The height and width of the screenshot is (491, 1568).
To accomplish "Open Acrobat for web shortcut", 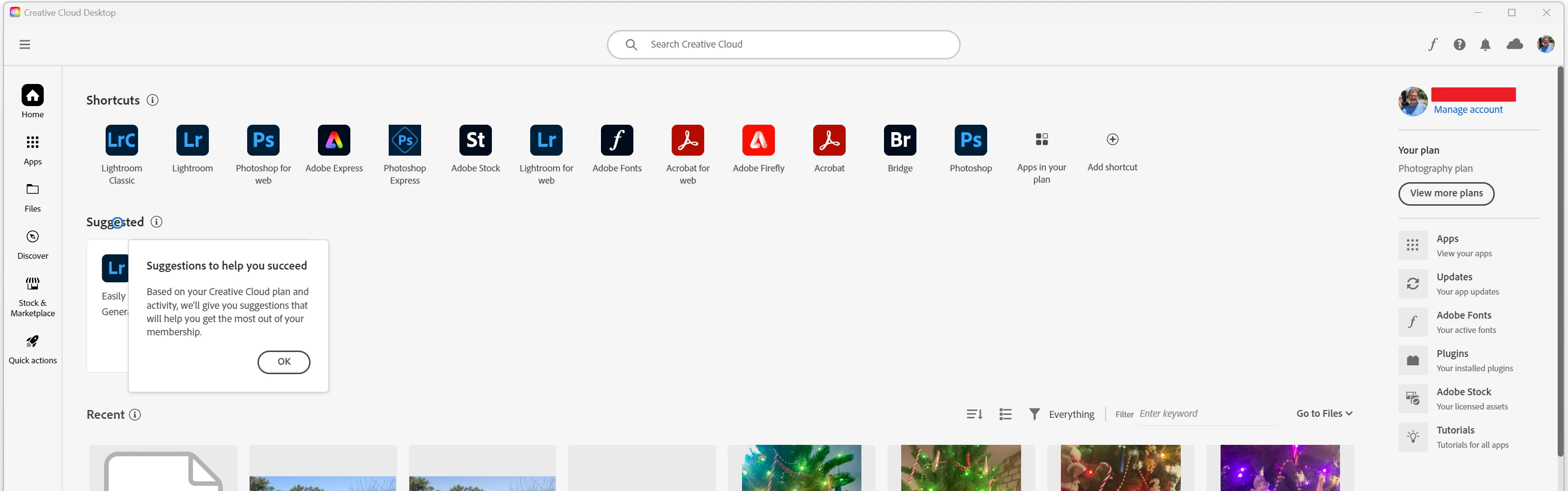I will (688, 140).
